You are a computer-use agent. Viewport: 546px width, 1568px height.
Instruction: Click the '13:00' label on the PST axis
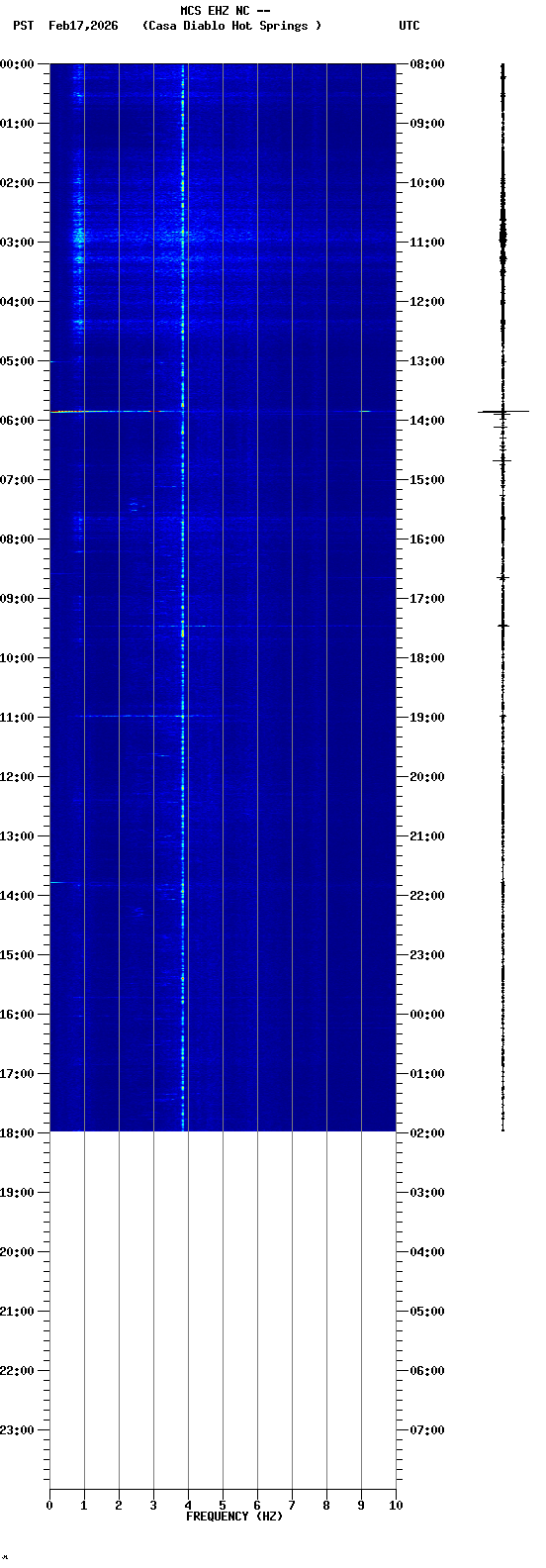coord(18,835)
